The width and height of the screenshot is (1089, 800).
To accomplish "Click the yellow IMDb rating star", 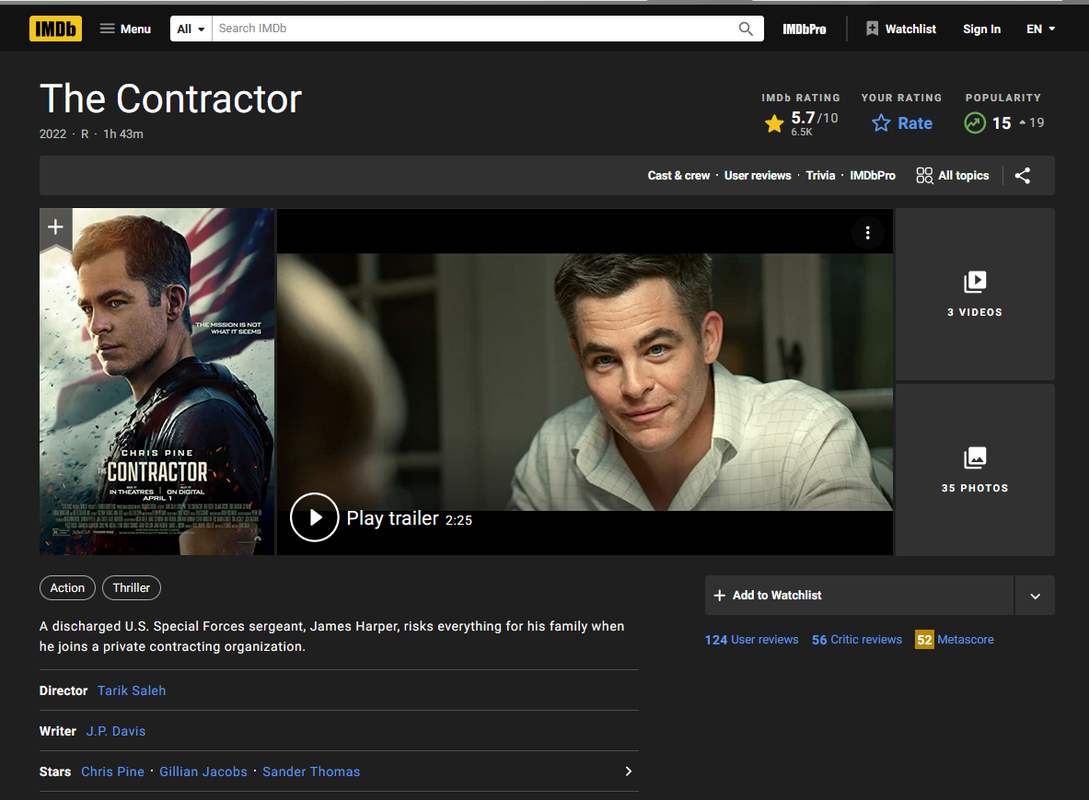I will coord(774,124).
